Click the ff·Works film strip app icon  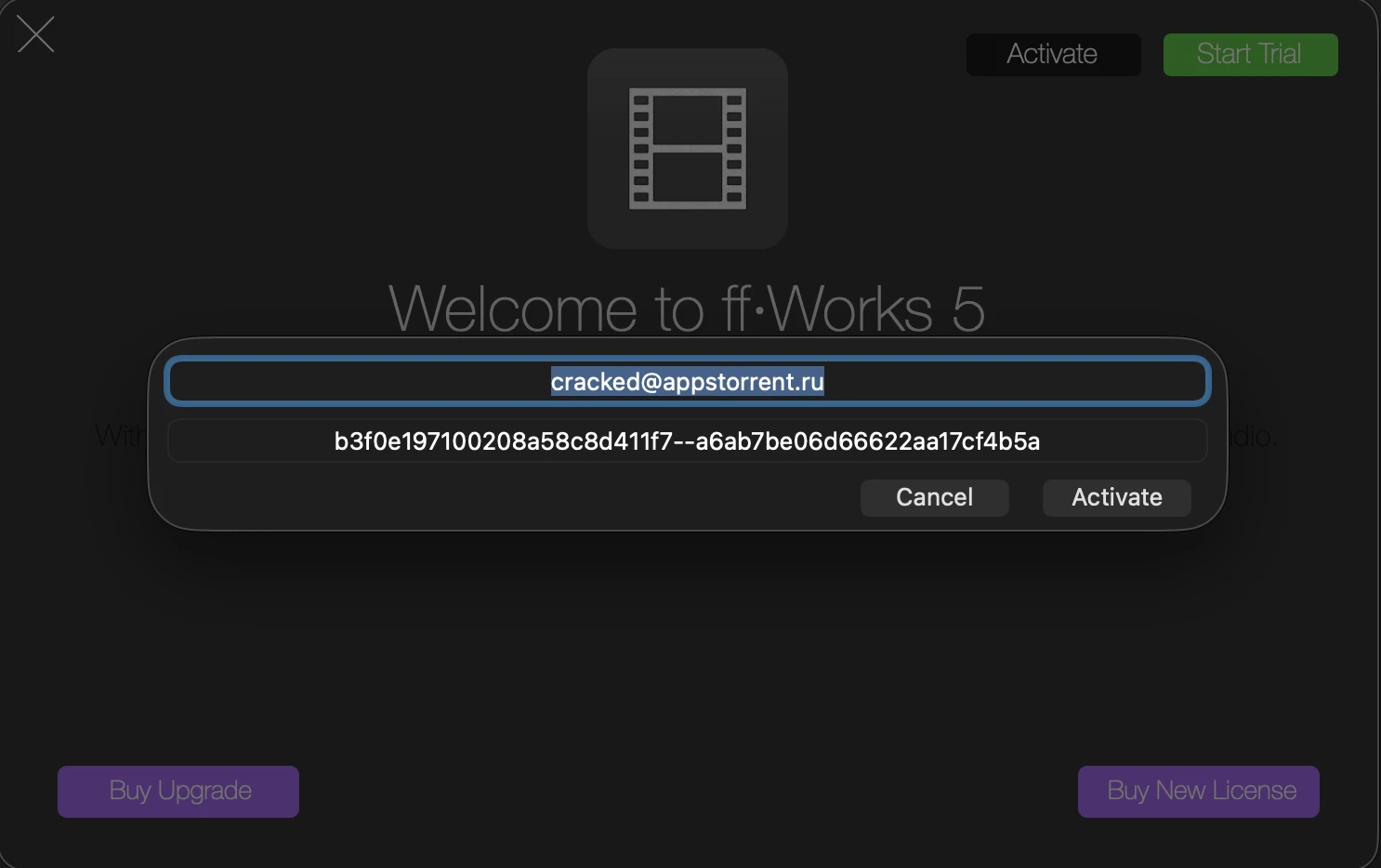(688, 149)
